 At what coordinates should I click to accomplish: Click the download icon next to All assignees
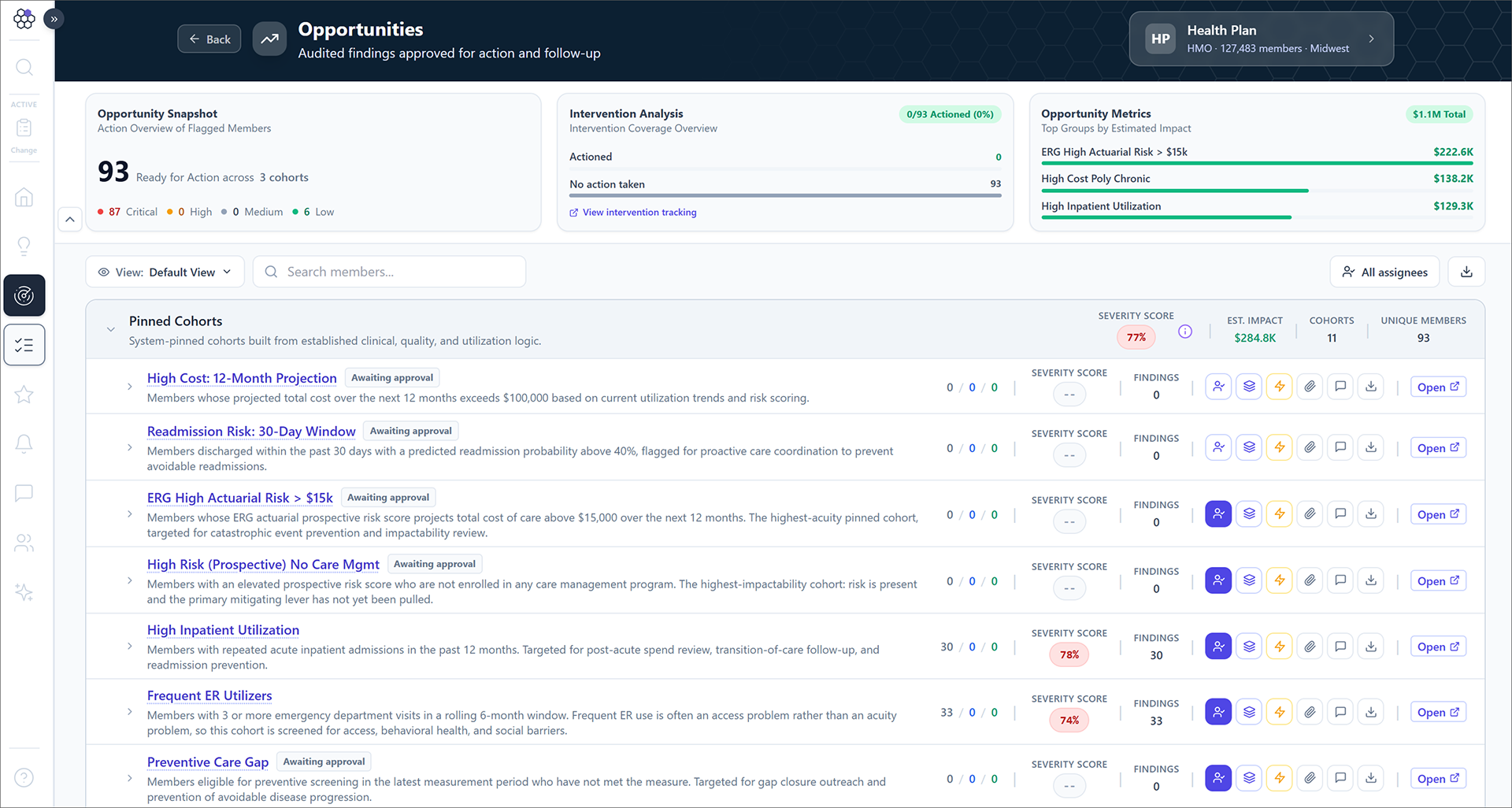pos(1466,272)
